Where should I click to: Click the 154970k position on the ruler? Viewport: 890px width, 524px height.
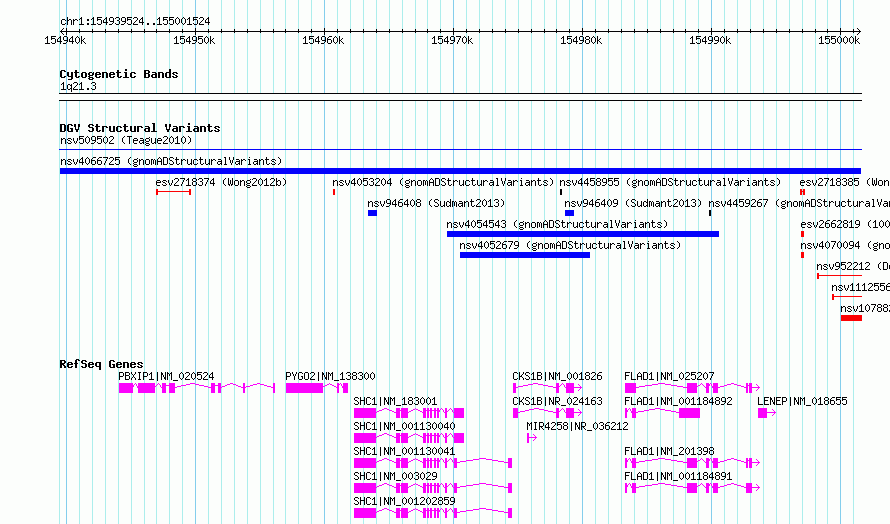tap(452, 40)
